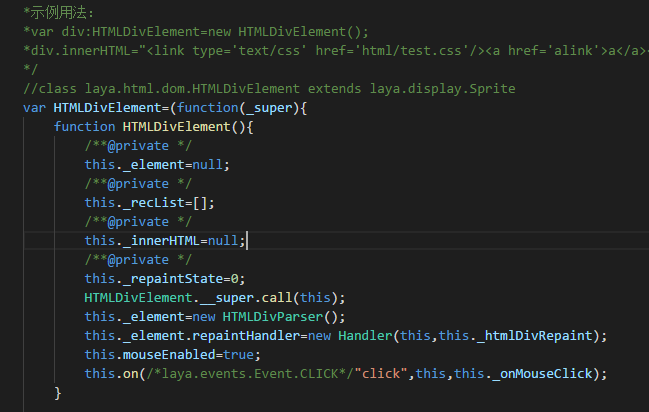Click on "this._repaintState=0;" statement
The width and height of the screenshot is (649, 412).
coord(164,279)
